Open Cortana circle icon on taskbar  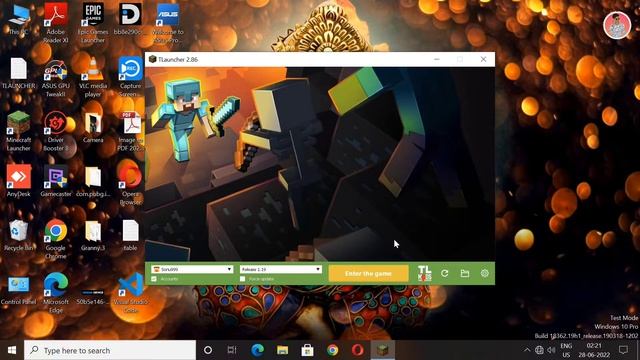[208, 350]
